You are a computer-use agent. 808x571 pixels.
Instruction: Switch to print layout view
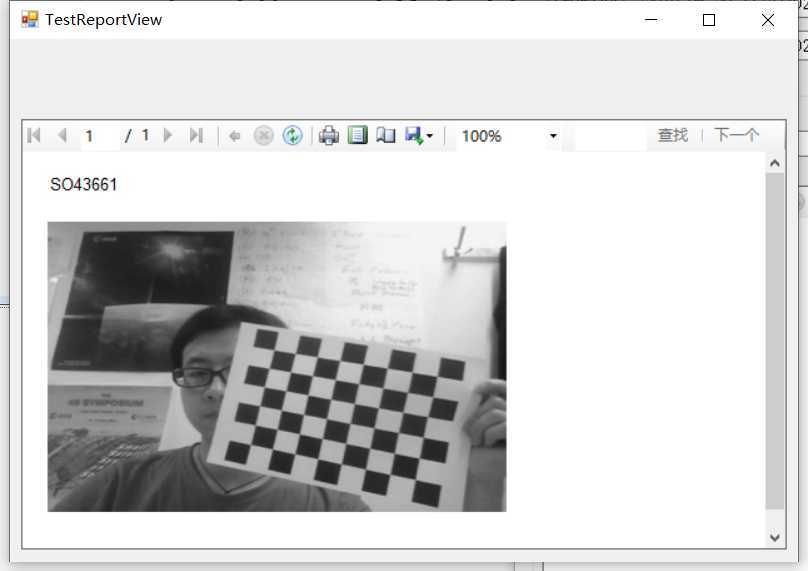(358, 135)
